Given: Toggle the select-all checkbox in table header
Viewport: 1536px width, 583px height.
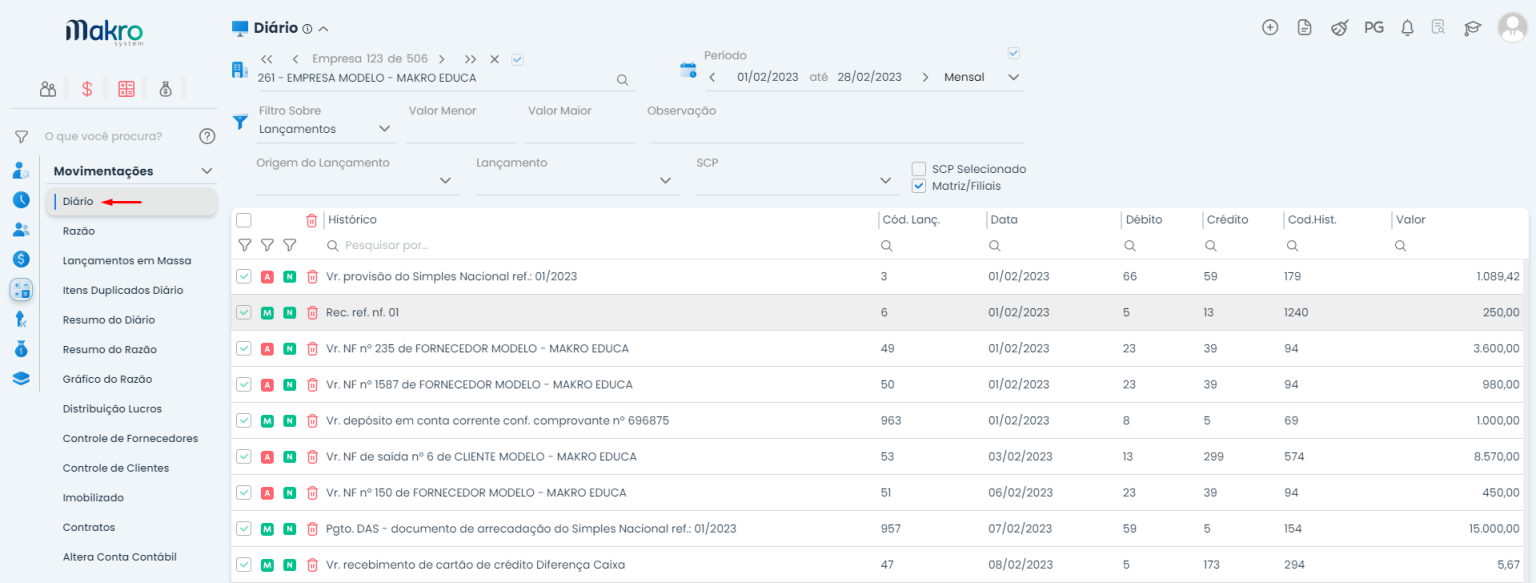Looking at the screenshot, I should (x=244, y=220).
